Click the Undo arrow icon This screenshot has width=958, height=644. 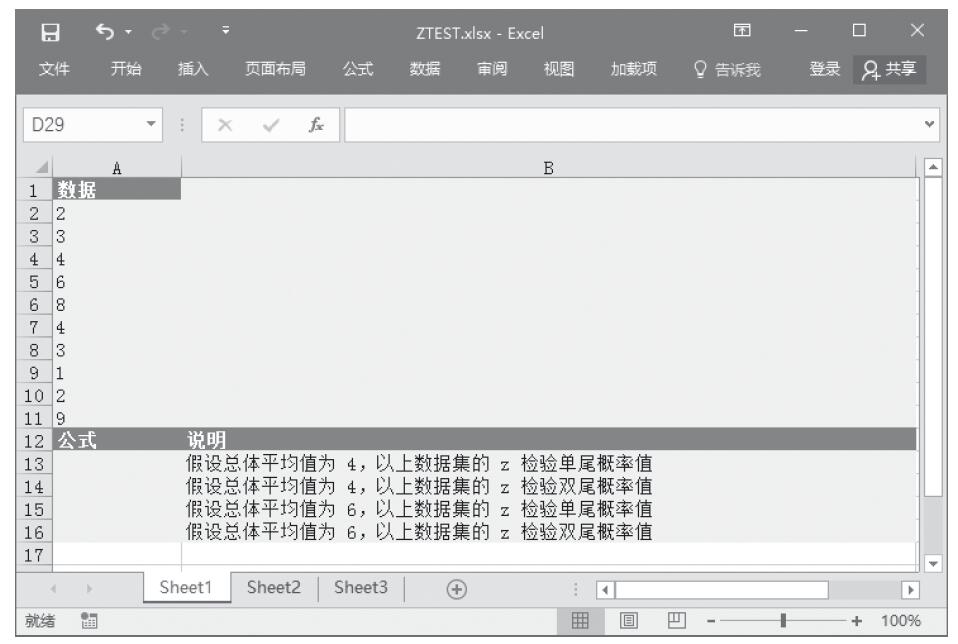pyautogui.click(x=104, y=35)
